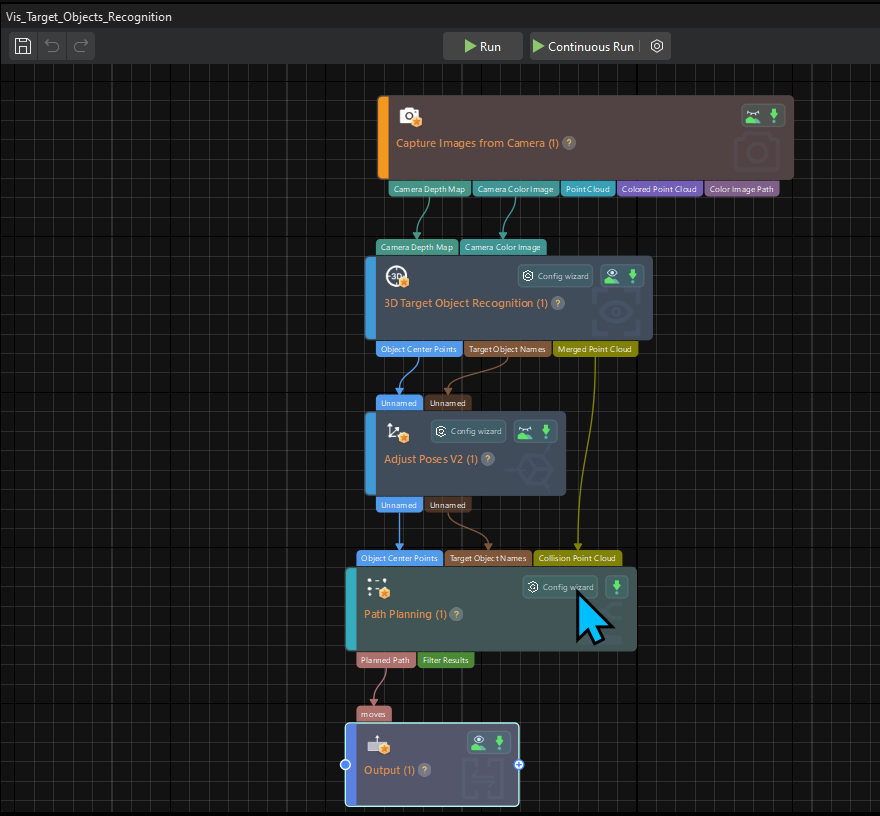Toggle visualization eye on Output step
This screenshot has height=816, width=880.
coord(478,742)
